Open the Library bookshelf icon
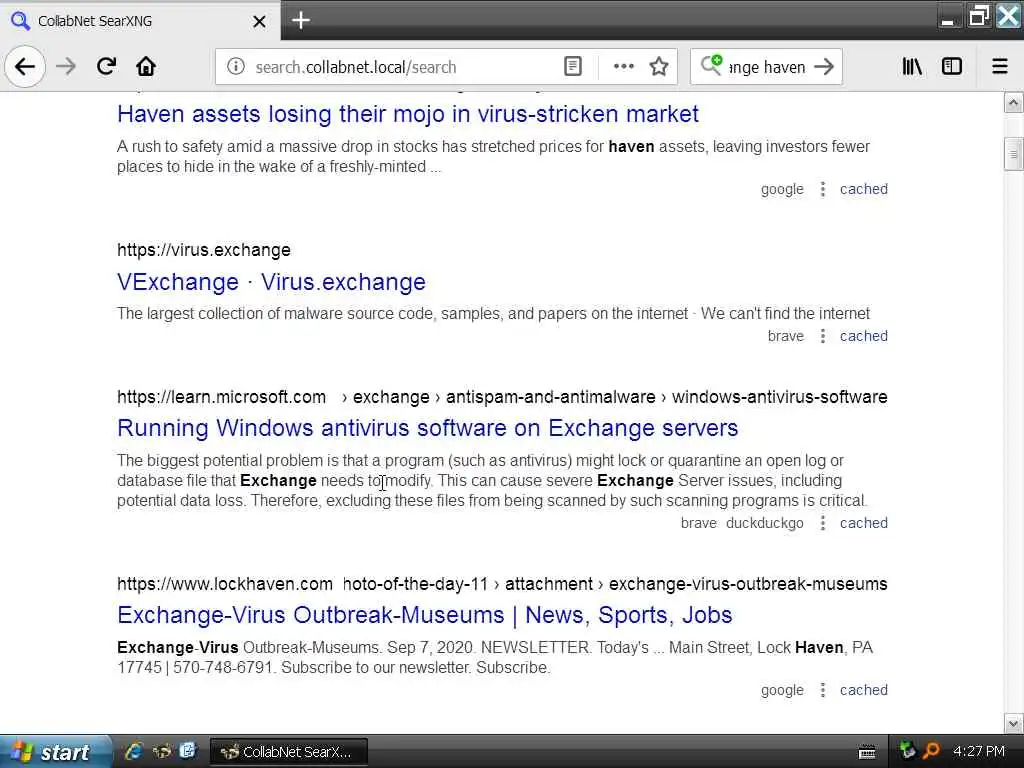 tap(912, 66)
